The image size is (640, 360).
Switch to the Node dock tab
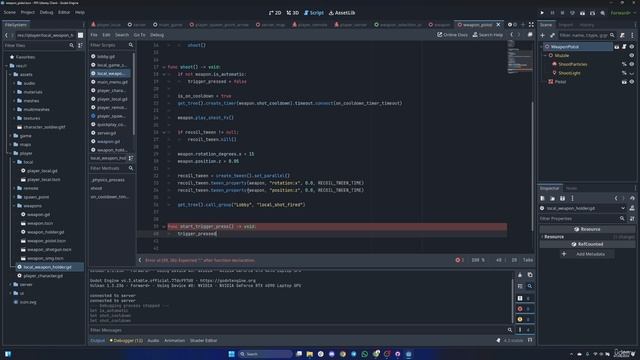tap(571, 188)
